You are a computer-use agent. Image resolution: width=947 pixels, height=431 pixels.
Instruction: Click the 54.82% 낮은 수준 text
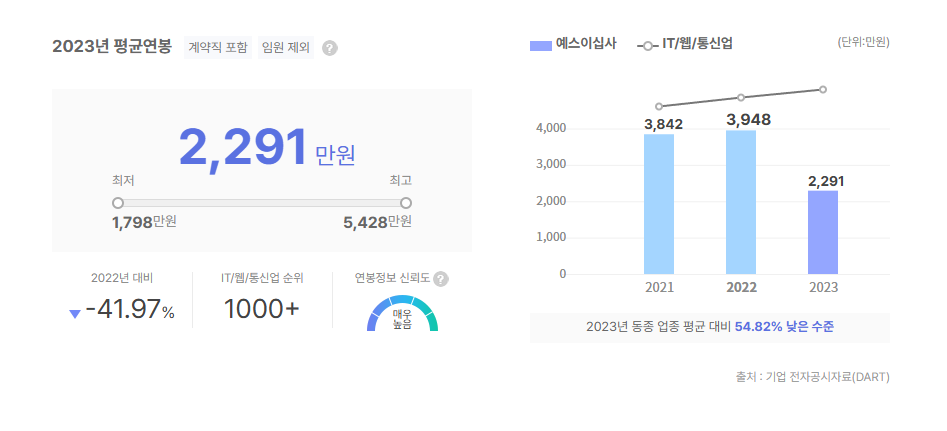point(785,327)
